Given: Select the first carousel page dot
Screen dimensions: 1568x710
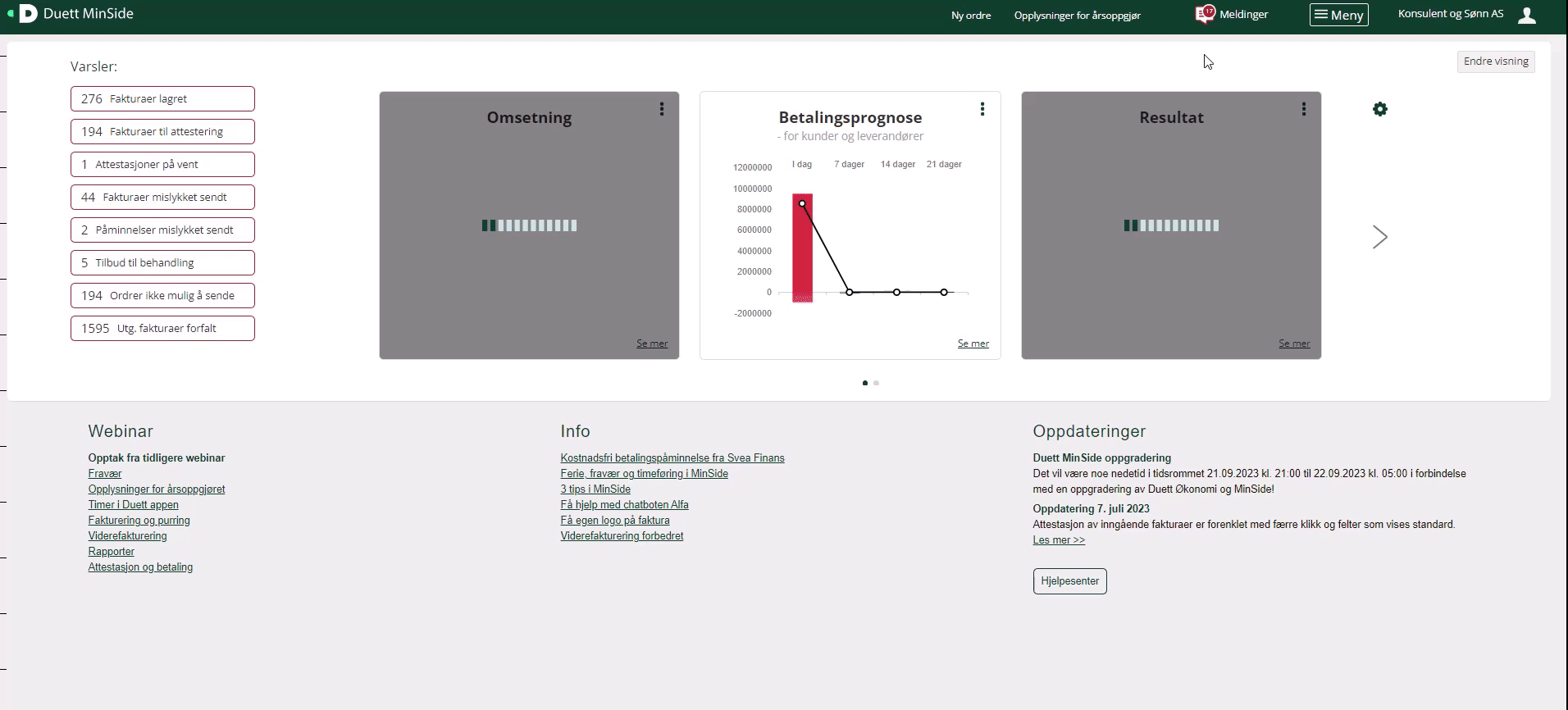Looking at the screenshot, I should [x=865, y=383].
